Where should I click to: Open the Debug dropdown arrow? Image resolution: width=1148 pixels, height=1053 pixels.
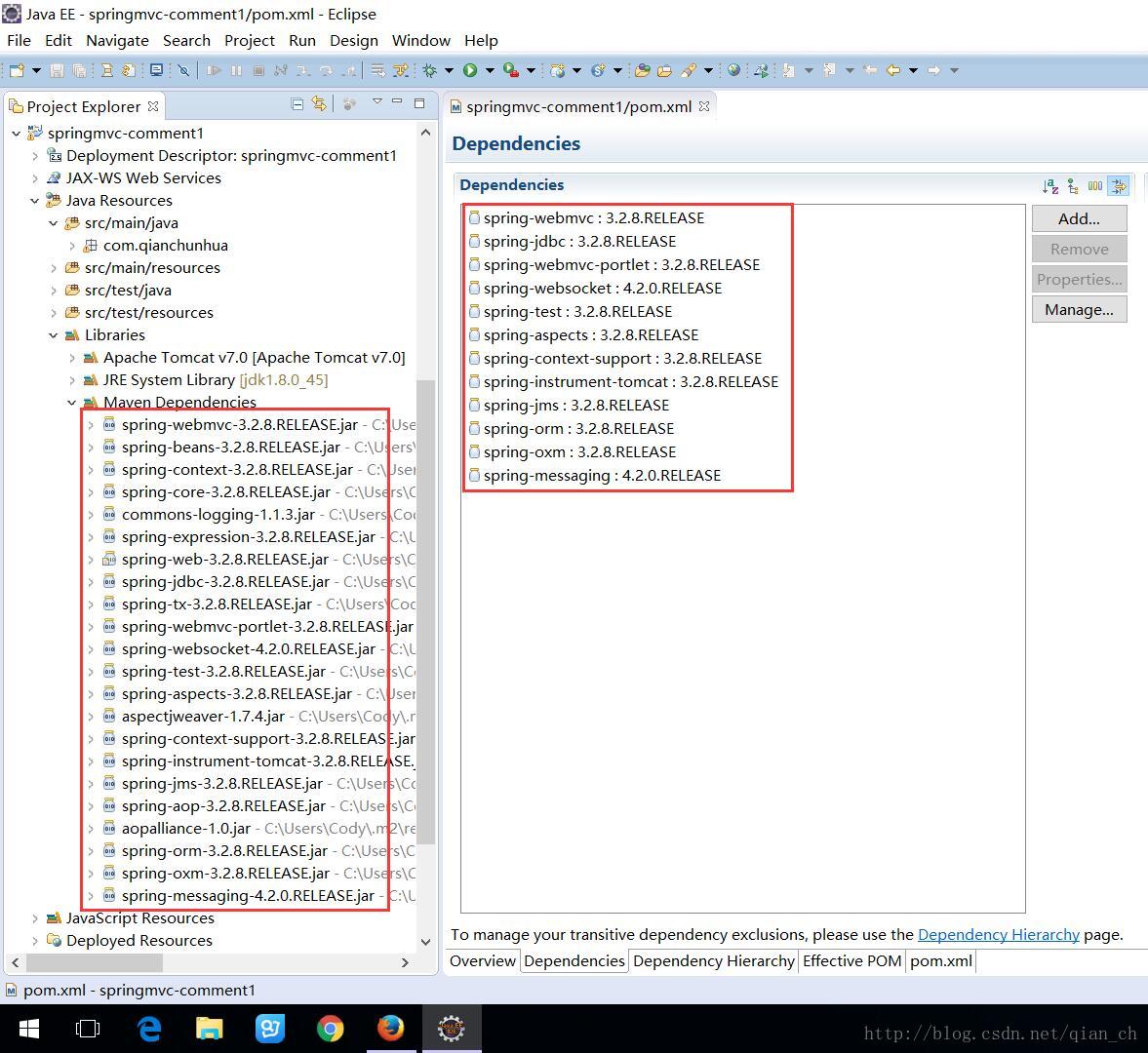coord(449,70)
